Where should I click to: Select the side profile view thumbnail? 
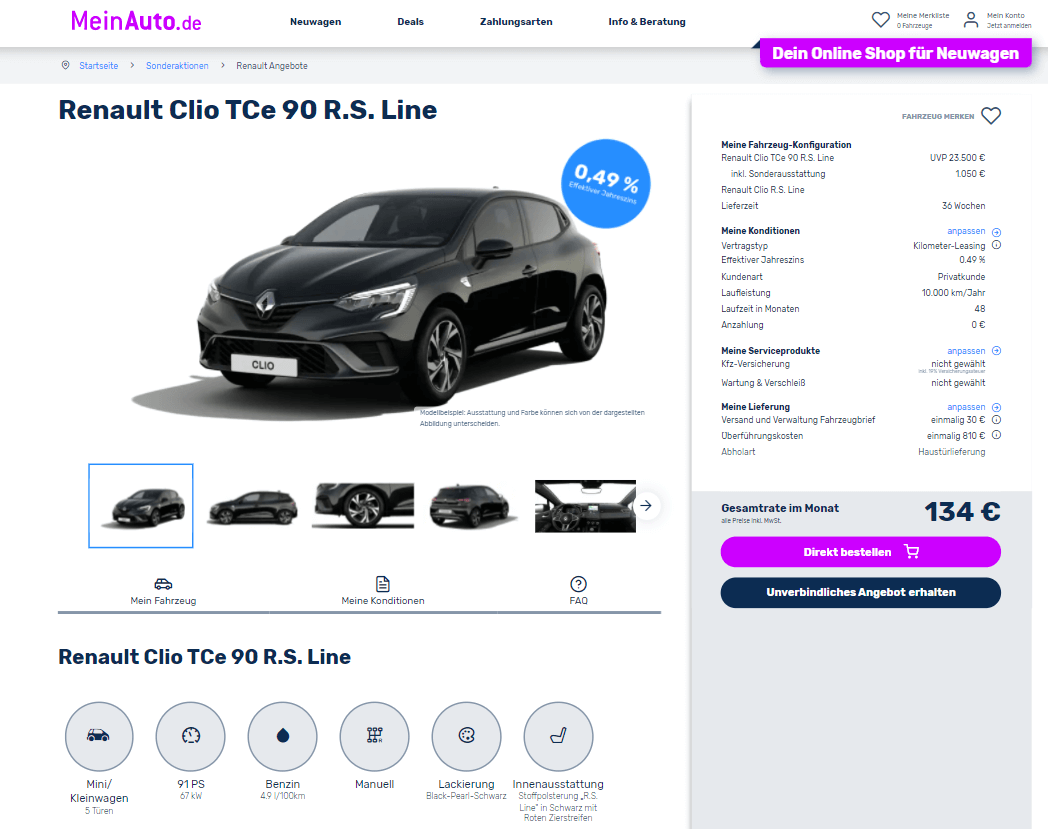pos(253,507)
